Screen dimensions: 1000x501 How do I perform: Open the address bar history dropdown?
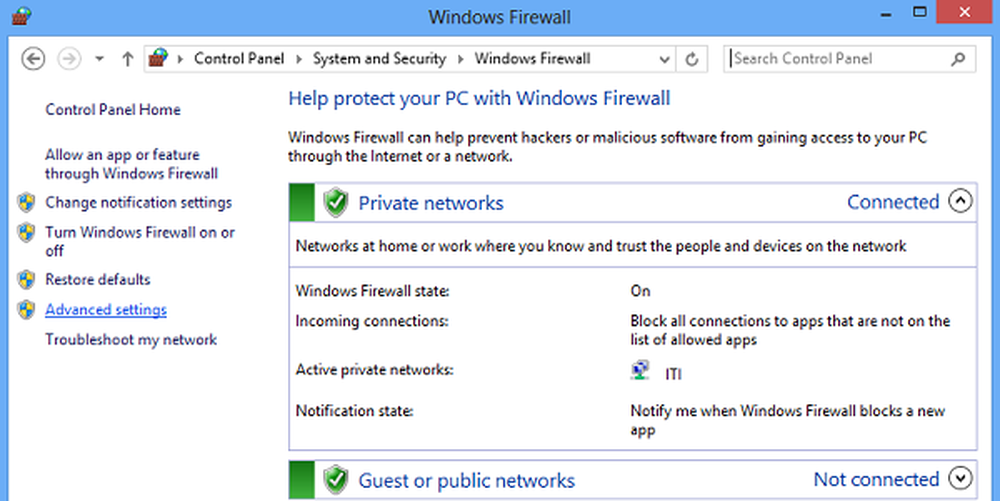click(665, 59)
